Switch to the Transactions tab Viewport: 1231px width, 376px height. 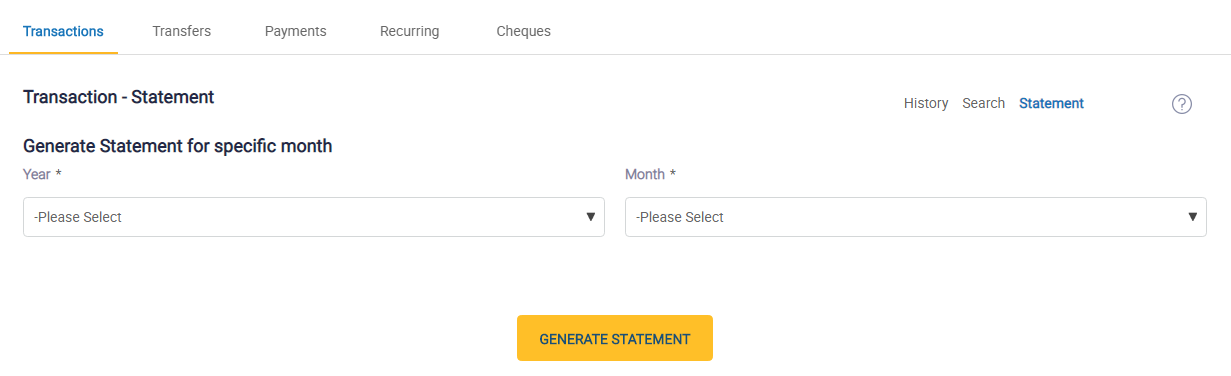click(x=63, y=31)
